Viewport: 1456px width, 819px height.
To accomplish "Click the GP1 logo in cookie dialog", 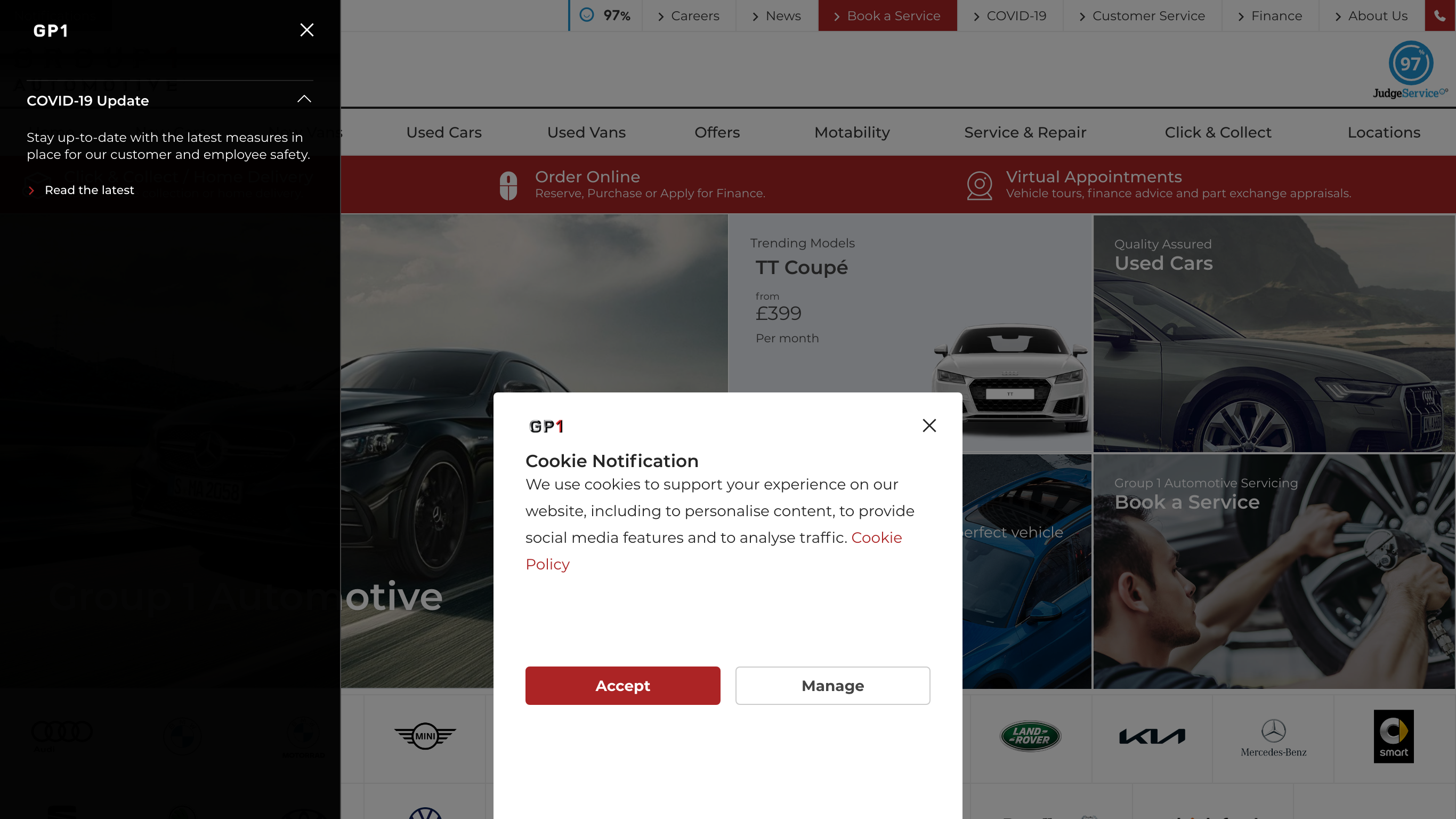I will [x=546, y=427].
